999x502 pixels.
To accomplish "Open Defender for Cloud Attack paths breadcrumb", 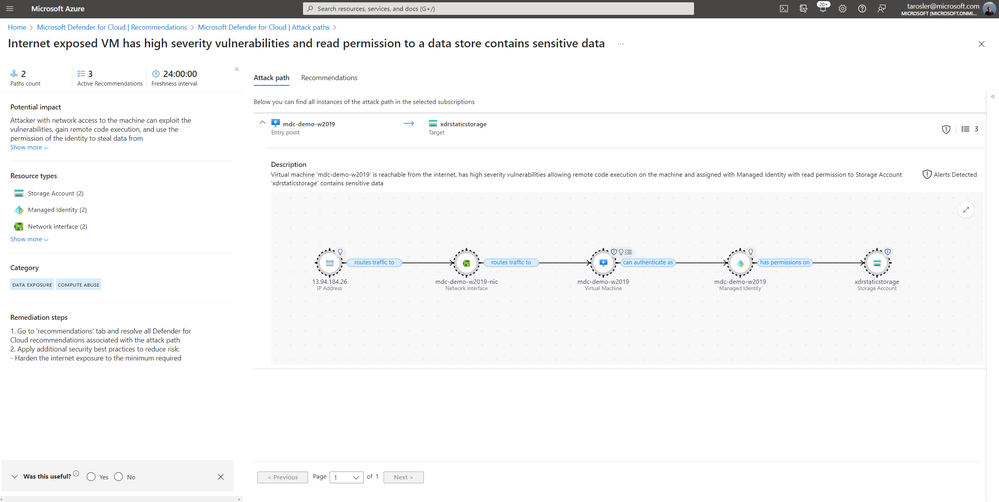I will (x=264, y=27).
